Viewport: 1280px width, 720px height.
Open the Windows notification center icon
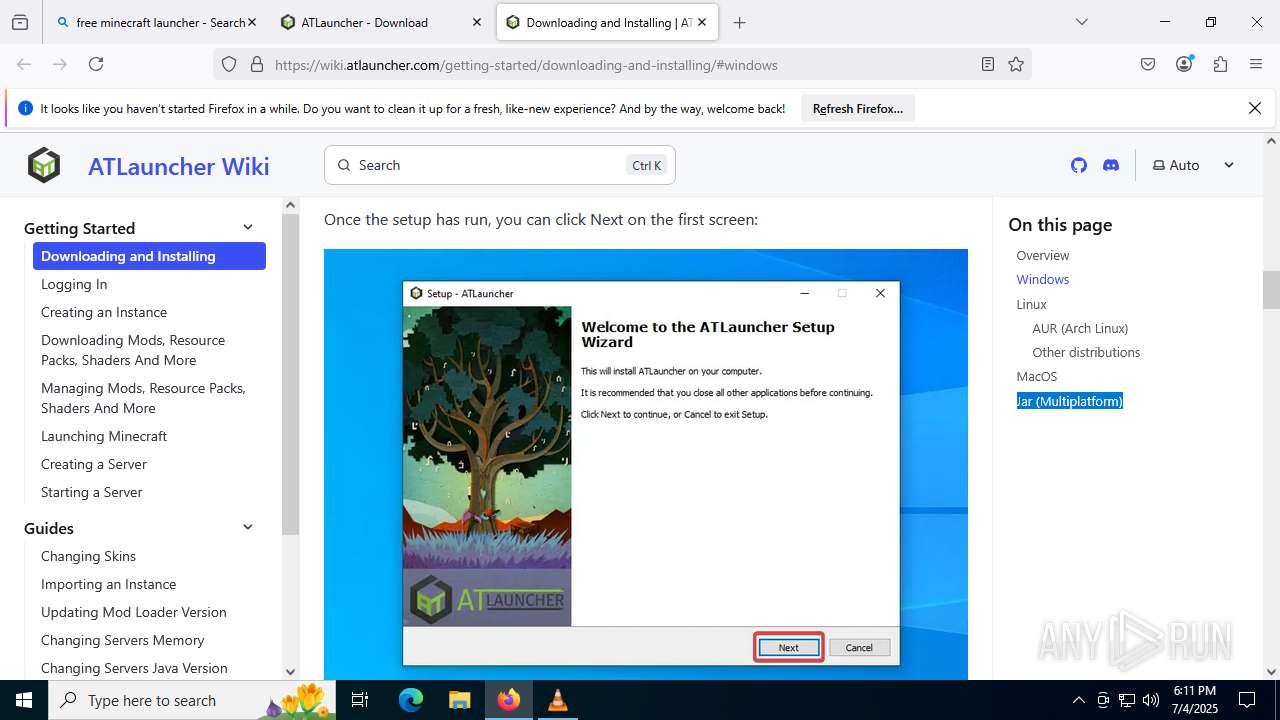click(1247, 700)
